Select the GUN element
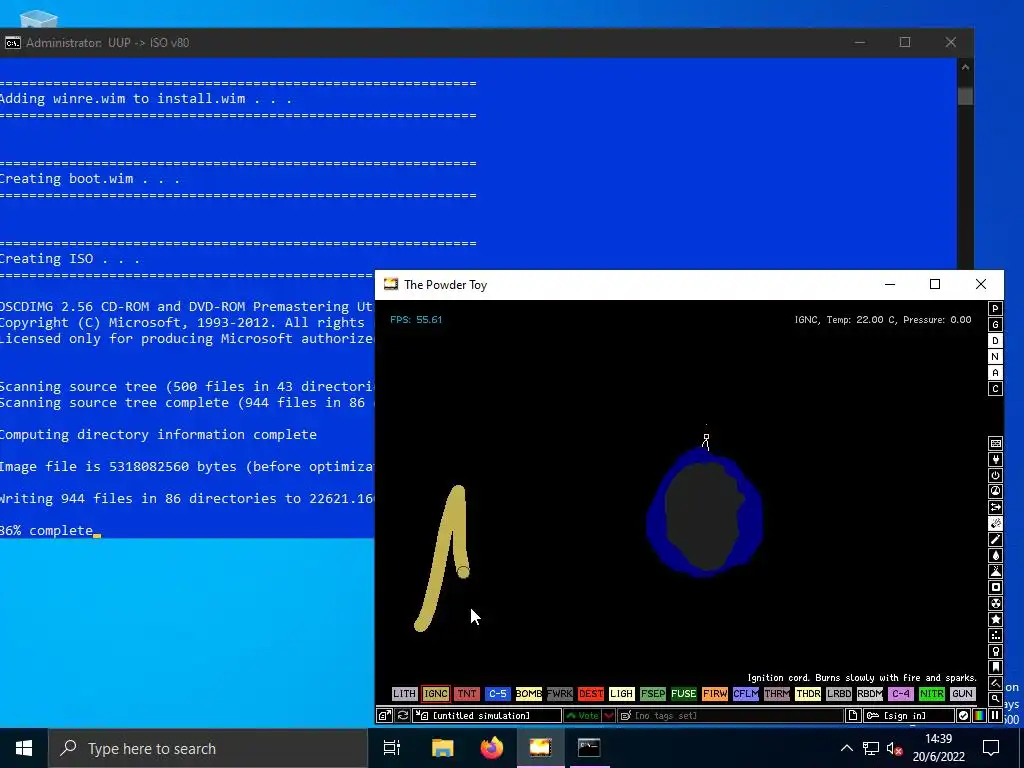This screenshot has height=768, width=1024. click(x=963, y=694)
